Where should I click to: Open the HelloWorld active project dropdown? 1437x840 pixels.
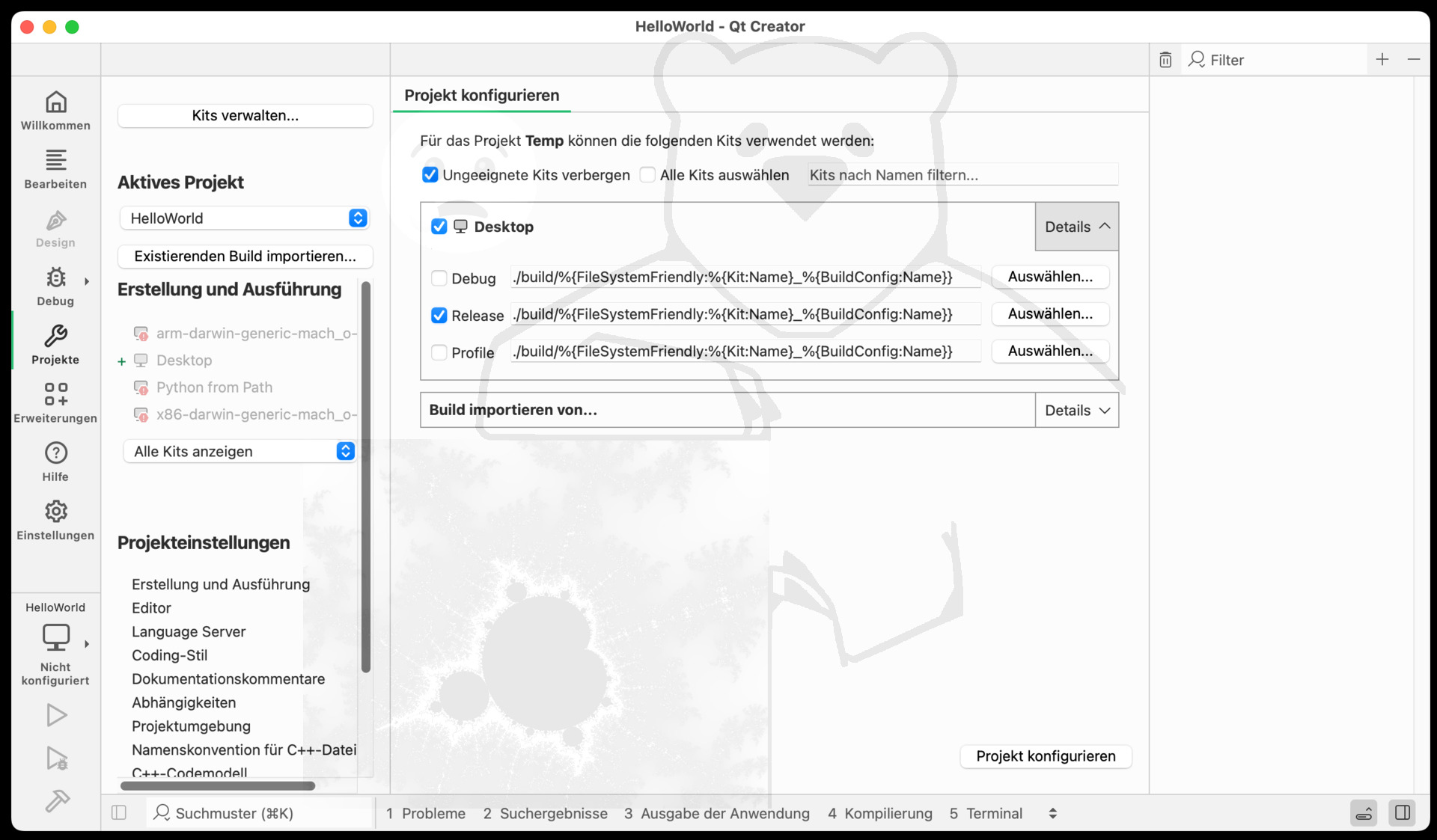(x=244, y=218)
